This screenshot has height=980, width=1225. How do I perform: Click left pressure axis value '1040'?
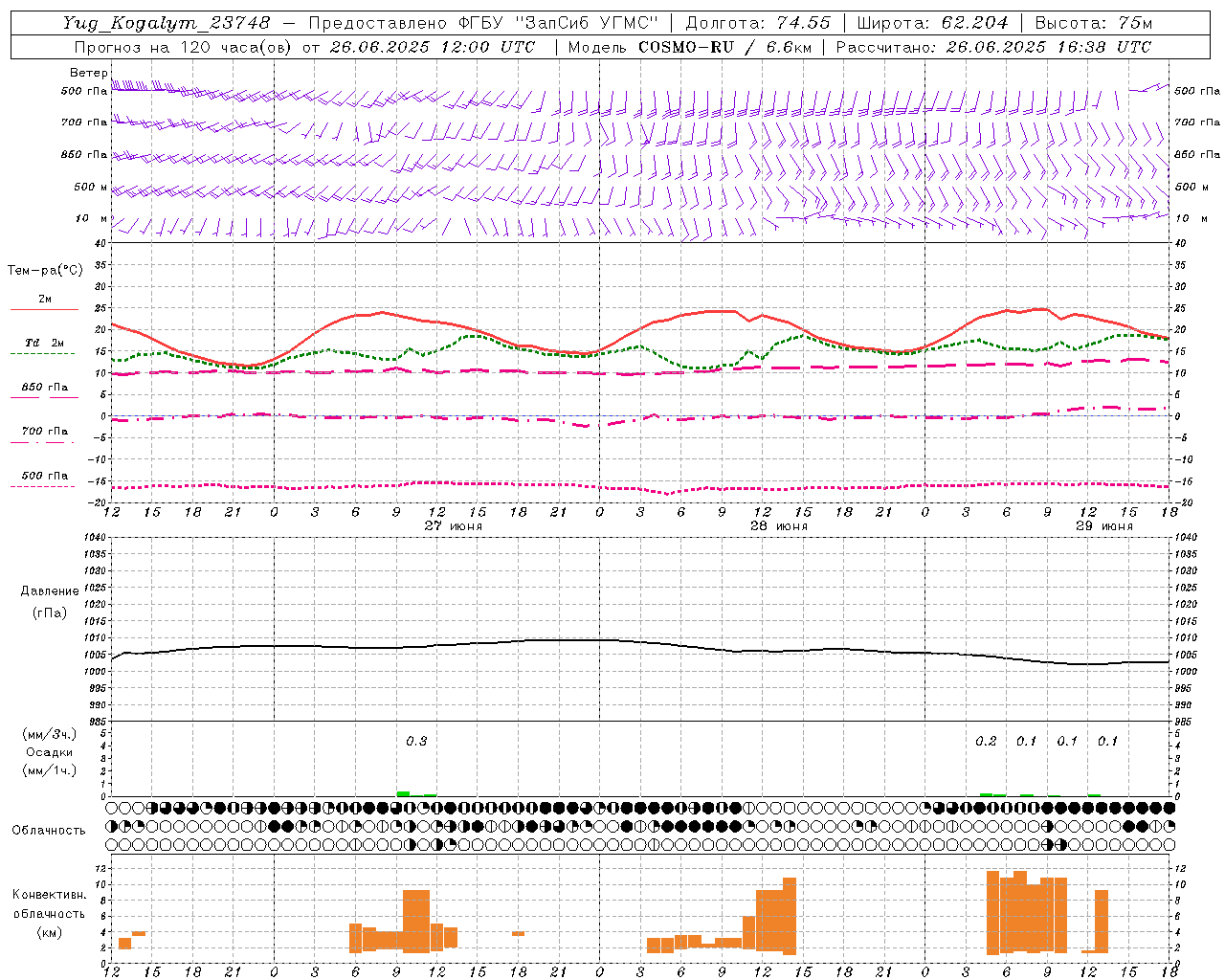pyautogui.click(x=95, y=537)
